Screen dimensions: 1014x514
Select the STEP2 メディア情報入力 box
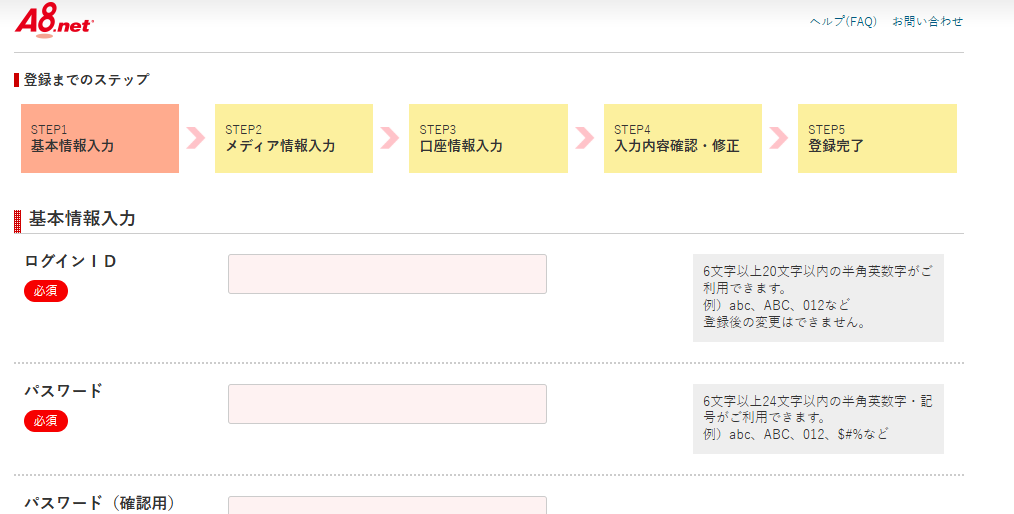(x=294, y=138)
